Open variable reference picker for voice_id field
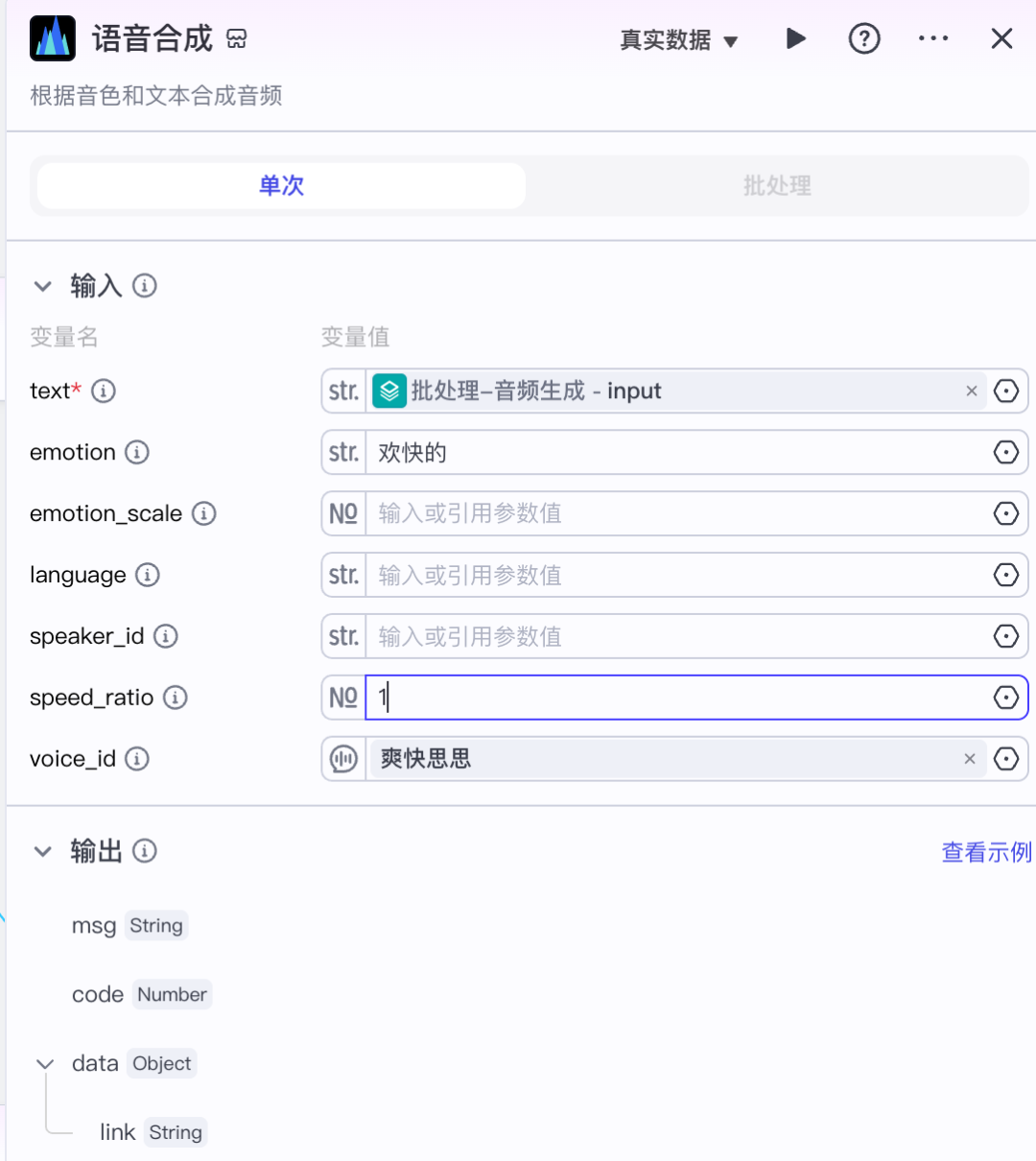Viewport: 1036px width, 1161px height. point(1006,759)
